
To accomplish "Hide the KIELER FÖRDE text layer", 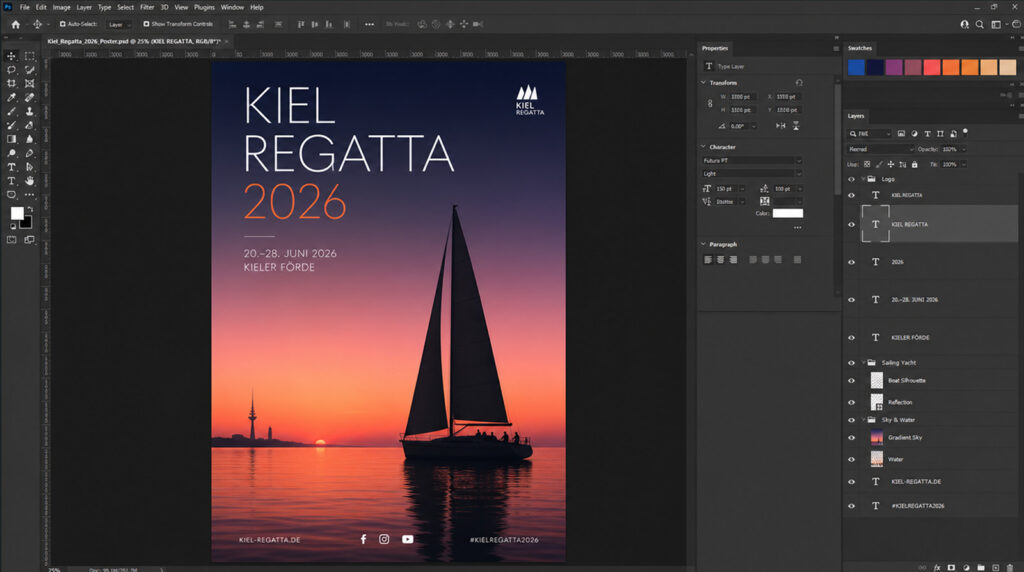I will pos(851,338).
